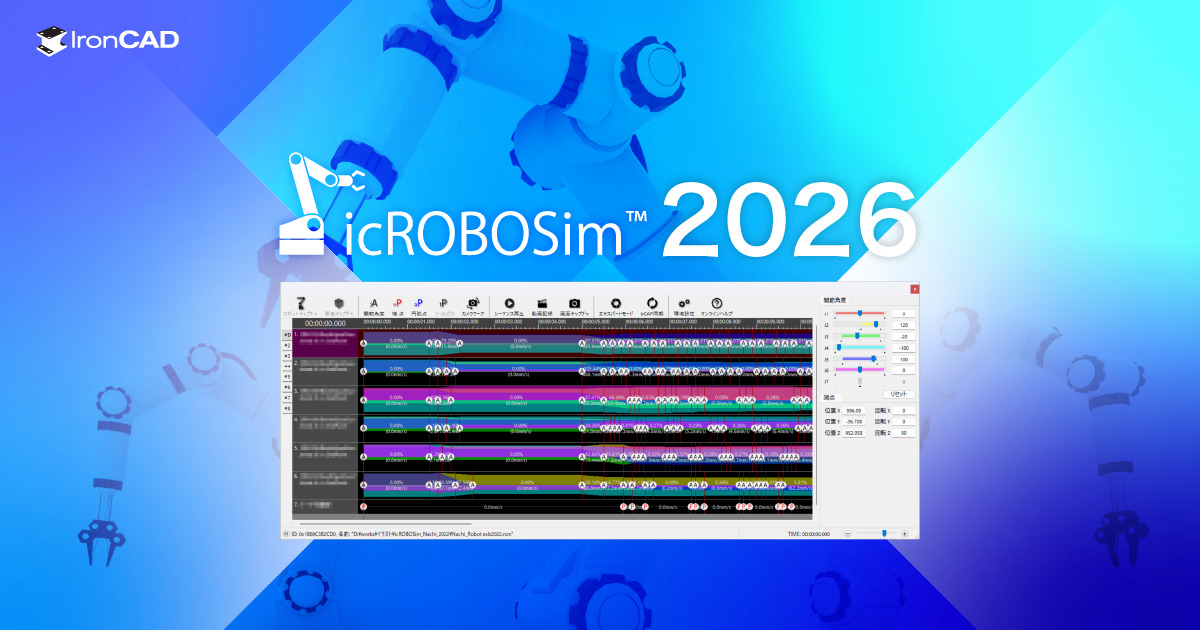Click first A keyframe on track 1
1200x630 pixels.
click(x=364, y=343)
